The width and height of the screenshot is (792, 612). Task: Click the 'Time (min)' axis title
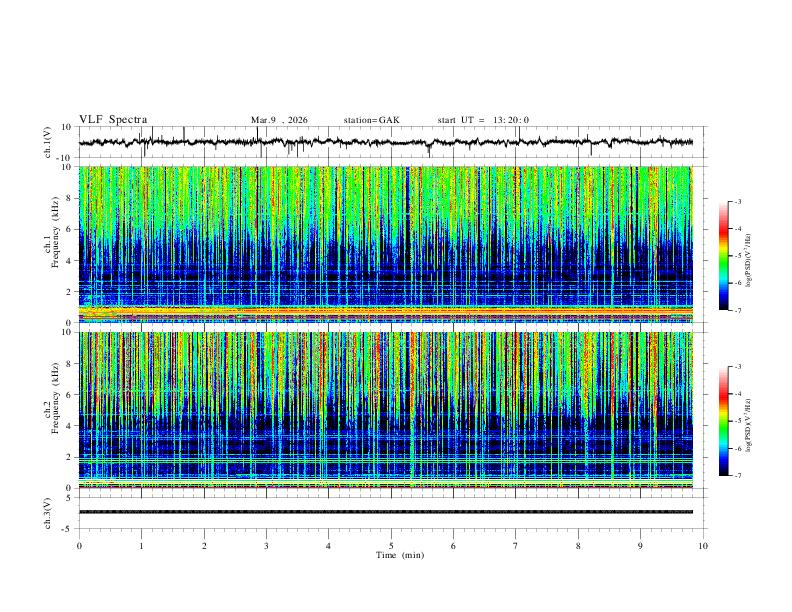[400, 555]
